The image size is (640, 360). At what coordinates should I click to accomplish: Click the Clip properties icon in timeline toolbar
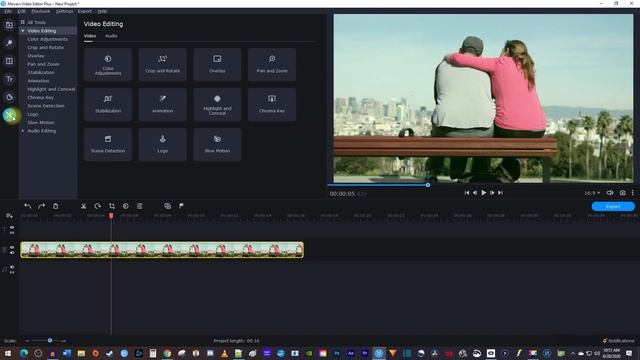pyautogui.click(x=140, y=206)
